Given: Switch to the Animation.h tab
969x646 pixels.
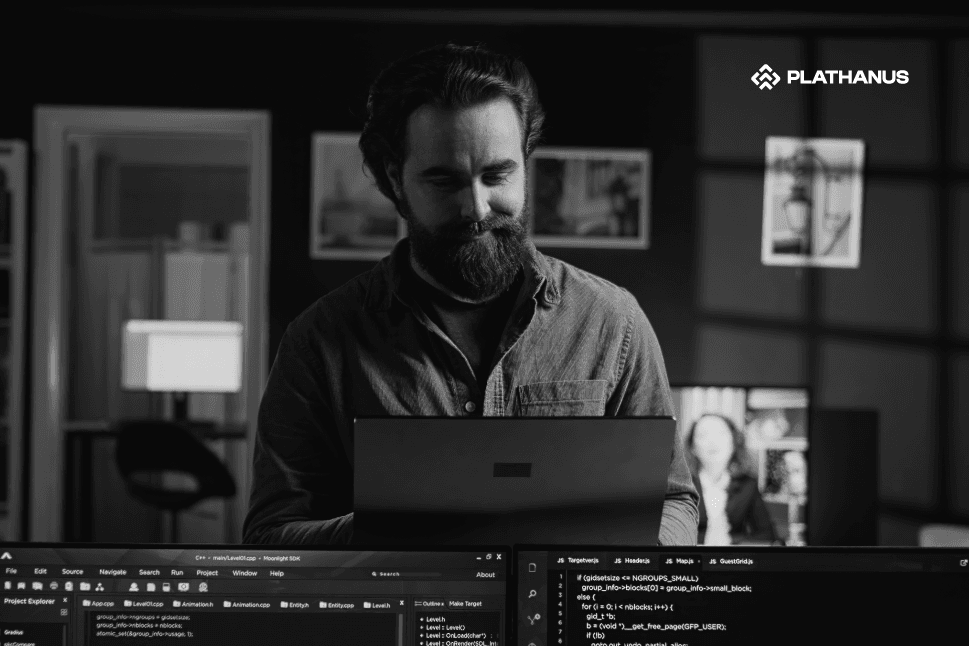Looking at the screenshot, I should 193,605.
